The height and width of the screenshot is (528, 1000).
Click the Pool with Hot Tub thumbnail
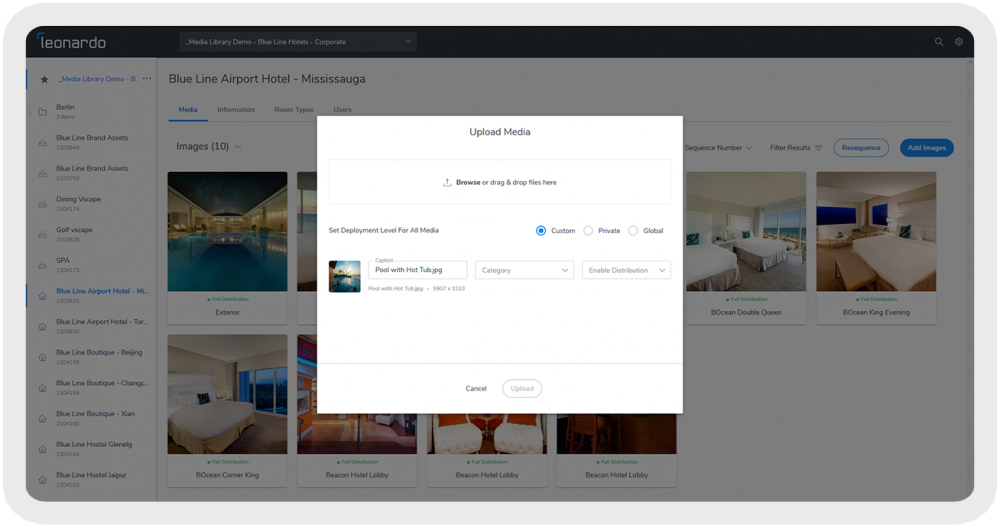[344, 276]
